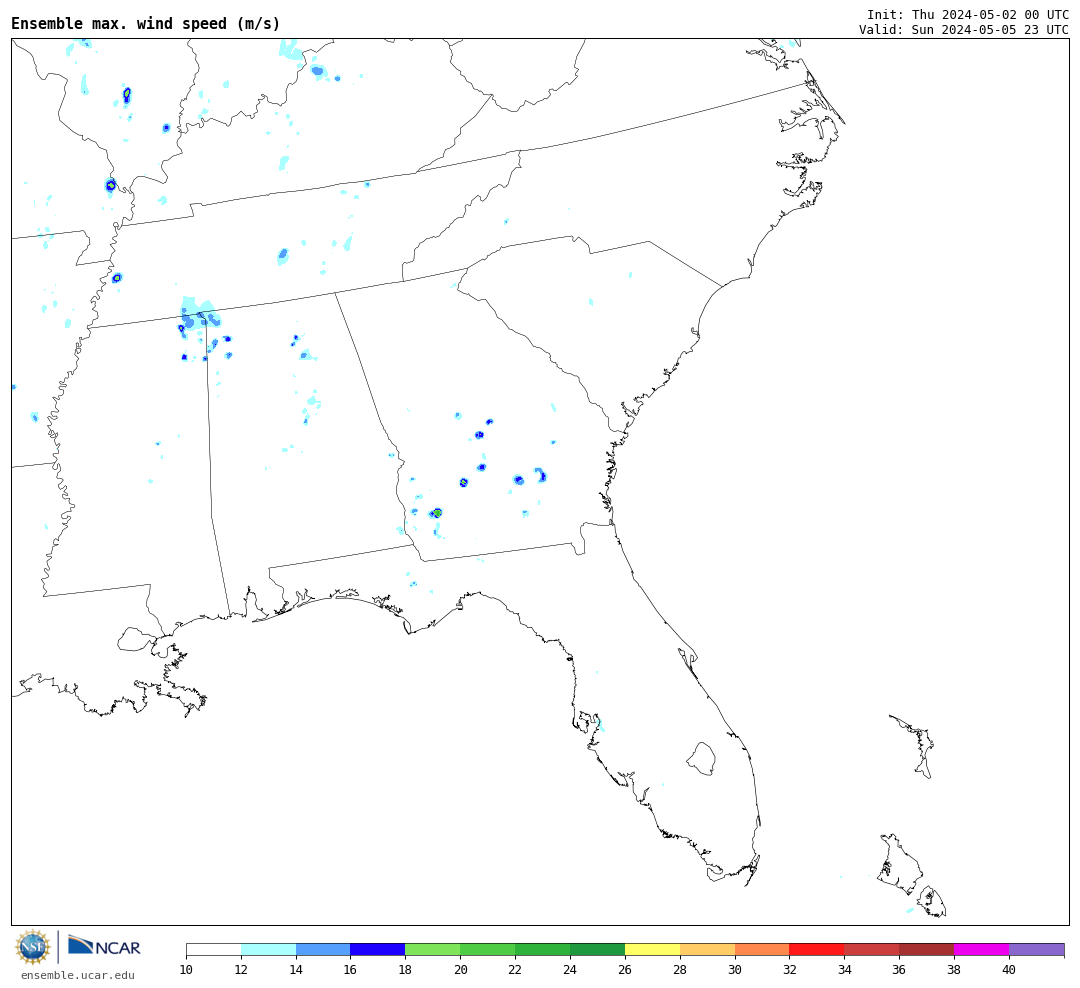Click the colorbar tick label 14
1080x988 pixels.
pos(296,969)
